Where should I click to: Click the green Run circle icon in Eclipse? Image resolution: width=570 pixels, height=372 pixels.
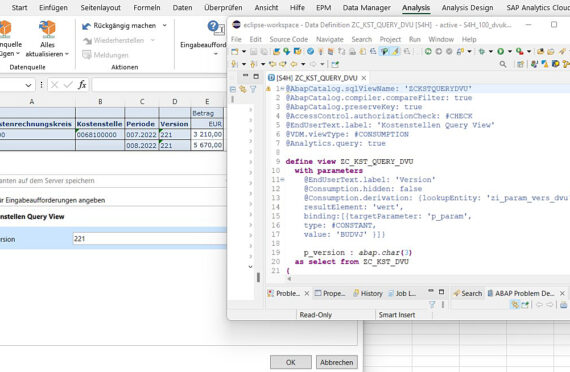(501, 52)
